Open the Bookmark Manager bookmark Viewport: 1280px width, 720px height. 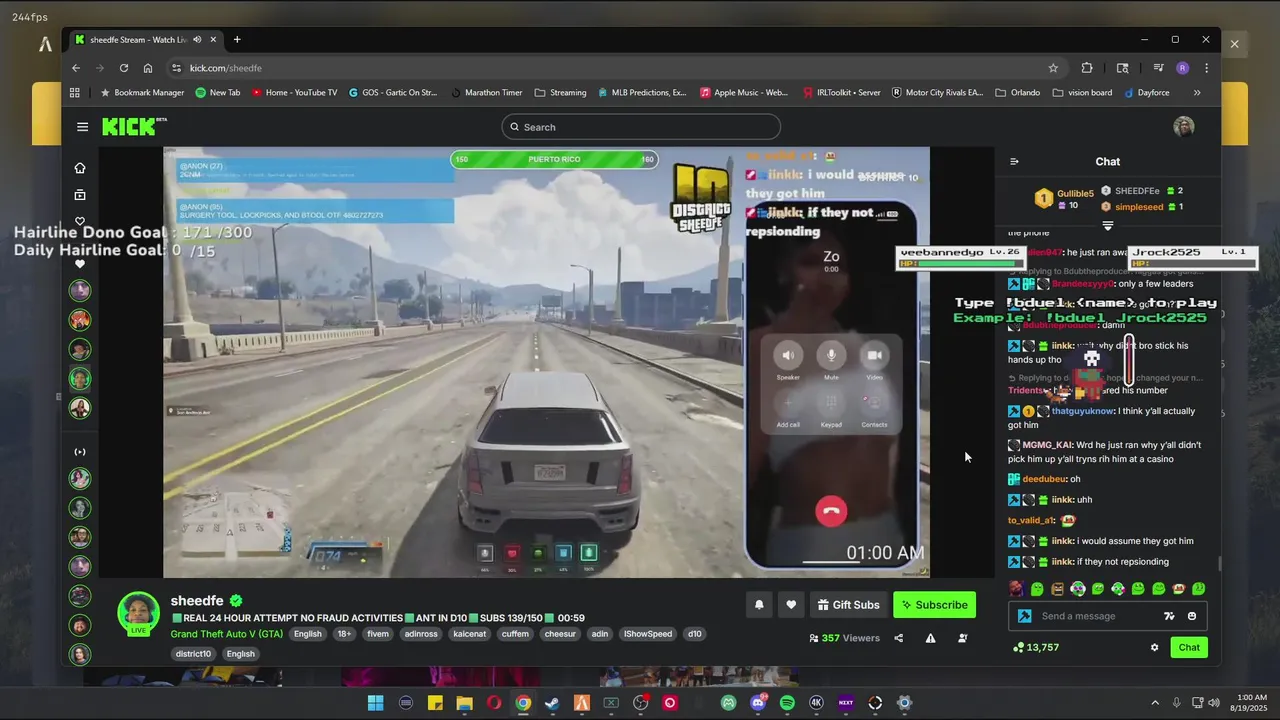coord(142,93)
